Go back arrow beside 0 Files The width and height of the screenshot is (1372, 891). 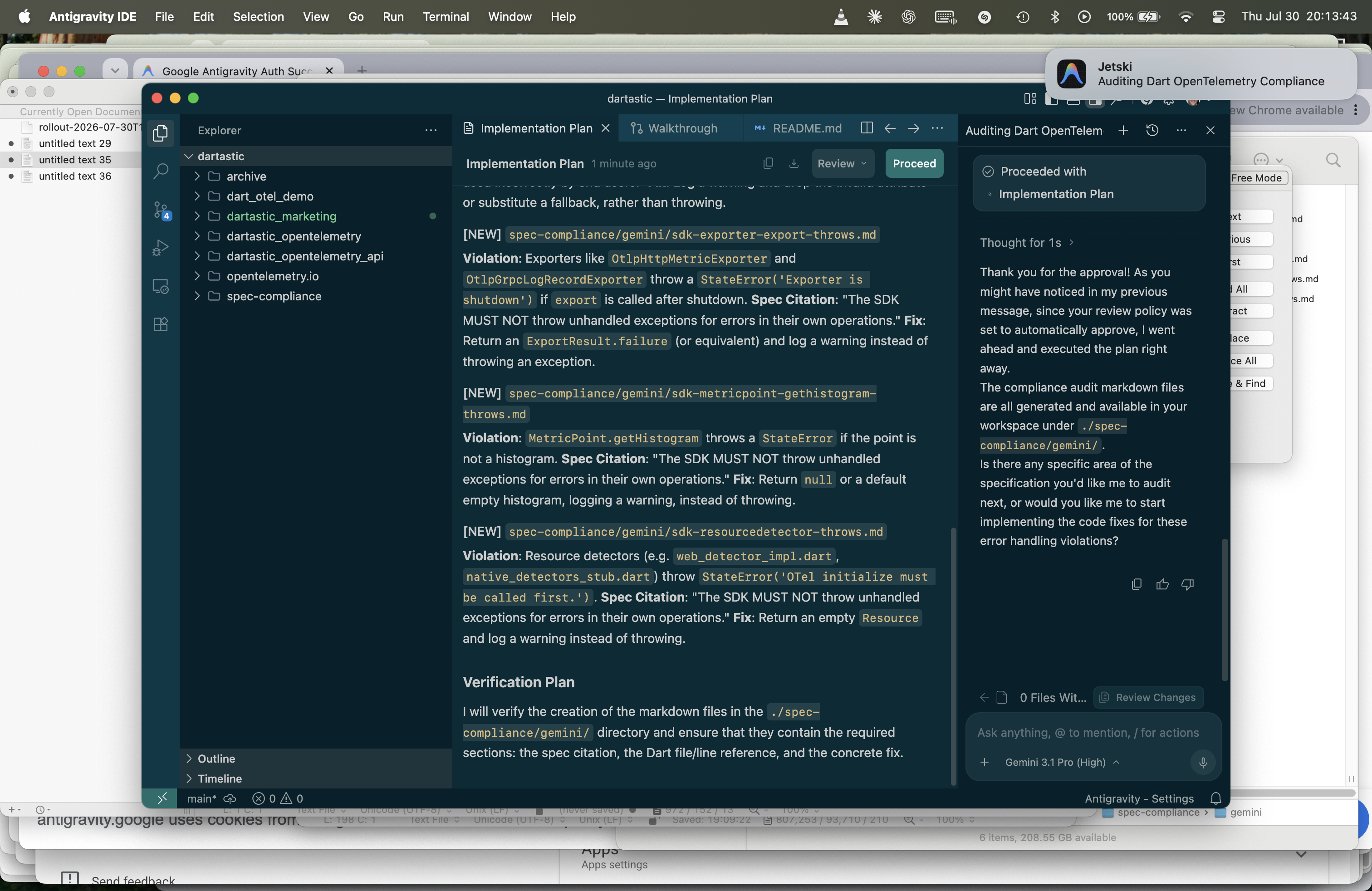pyautogui.click(x=984, y=697)
